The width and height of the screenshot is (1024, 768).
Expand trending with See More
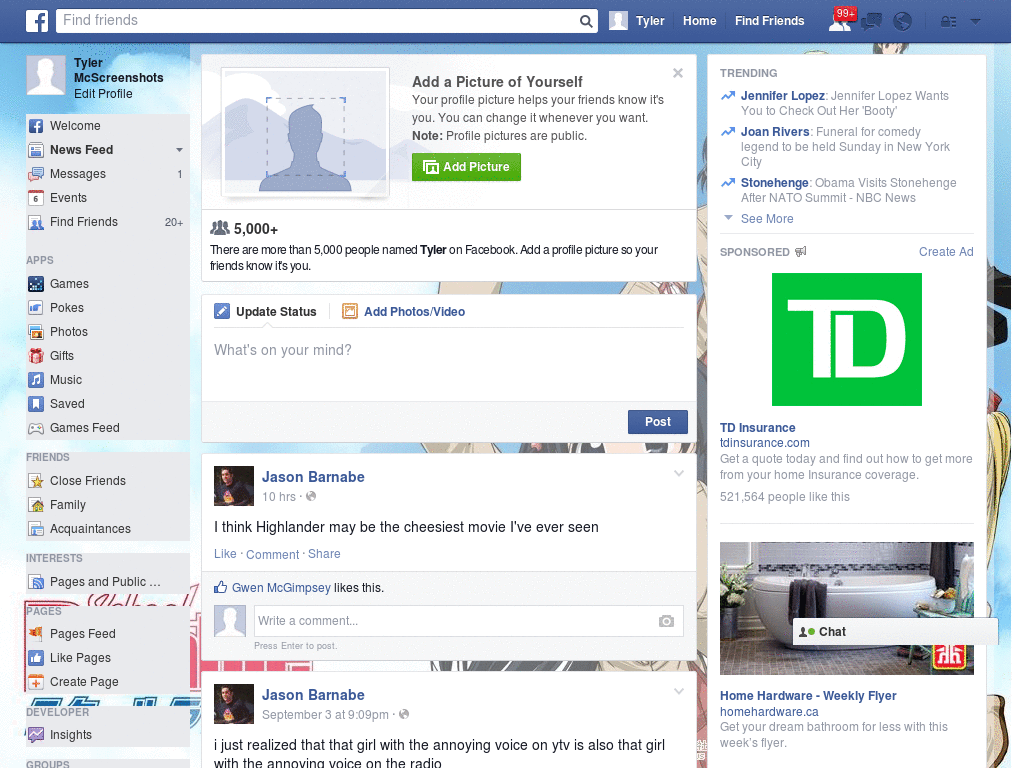coord(767,219)
